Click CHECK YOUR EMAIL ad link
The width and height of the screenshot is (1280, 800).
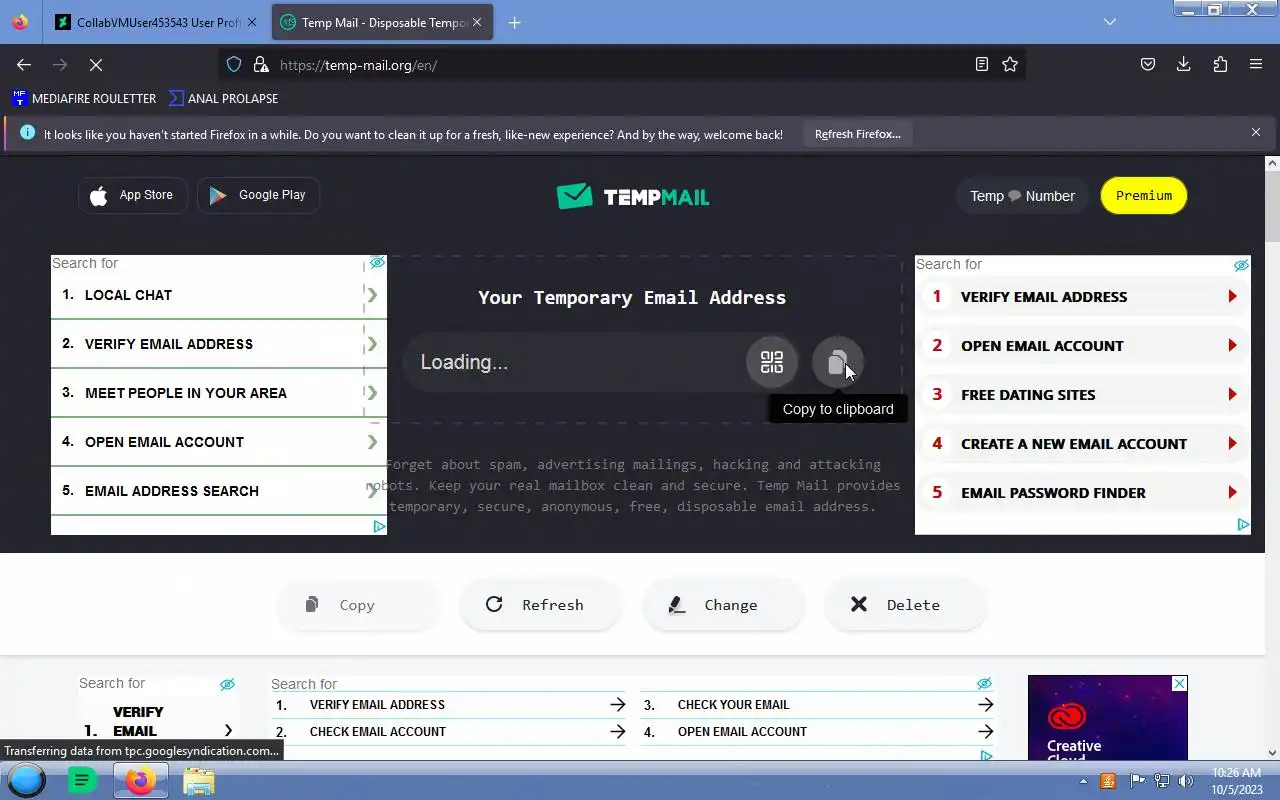coord(733,705)
